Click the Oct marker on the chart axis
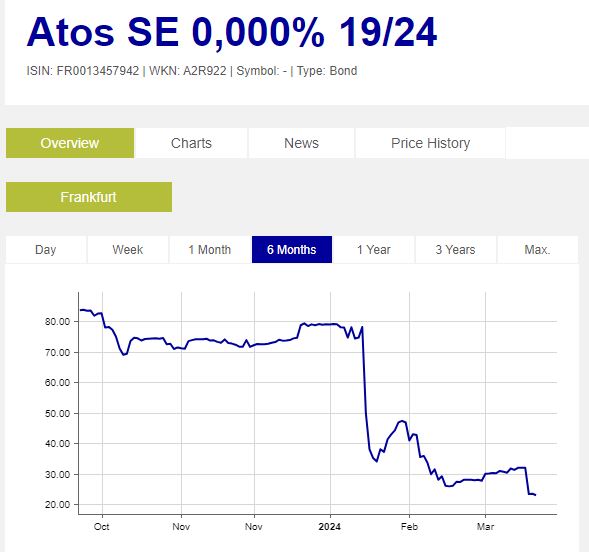Screen dimensions: 589x552 (102, 527)
